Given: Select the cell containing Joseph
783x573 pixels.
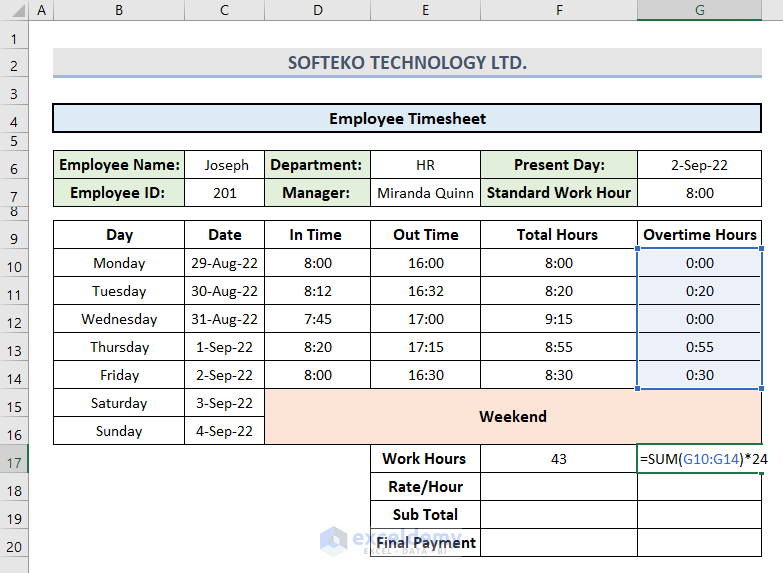Looking at the screenshot, I should pos(224,165).
